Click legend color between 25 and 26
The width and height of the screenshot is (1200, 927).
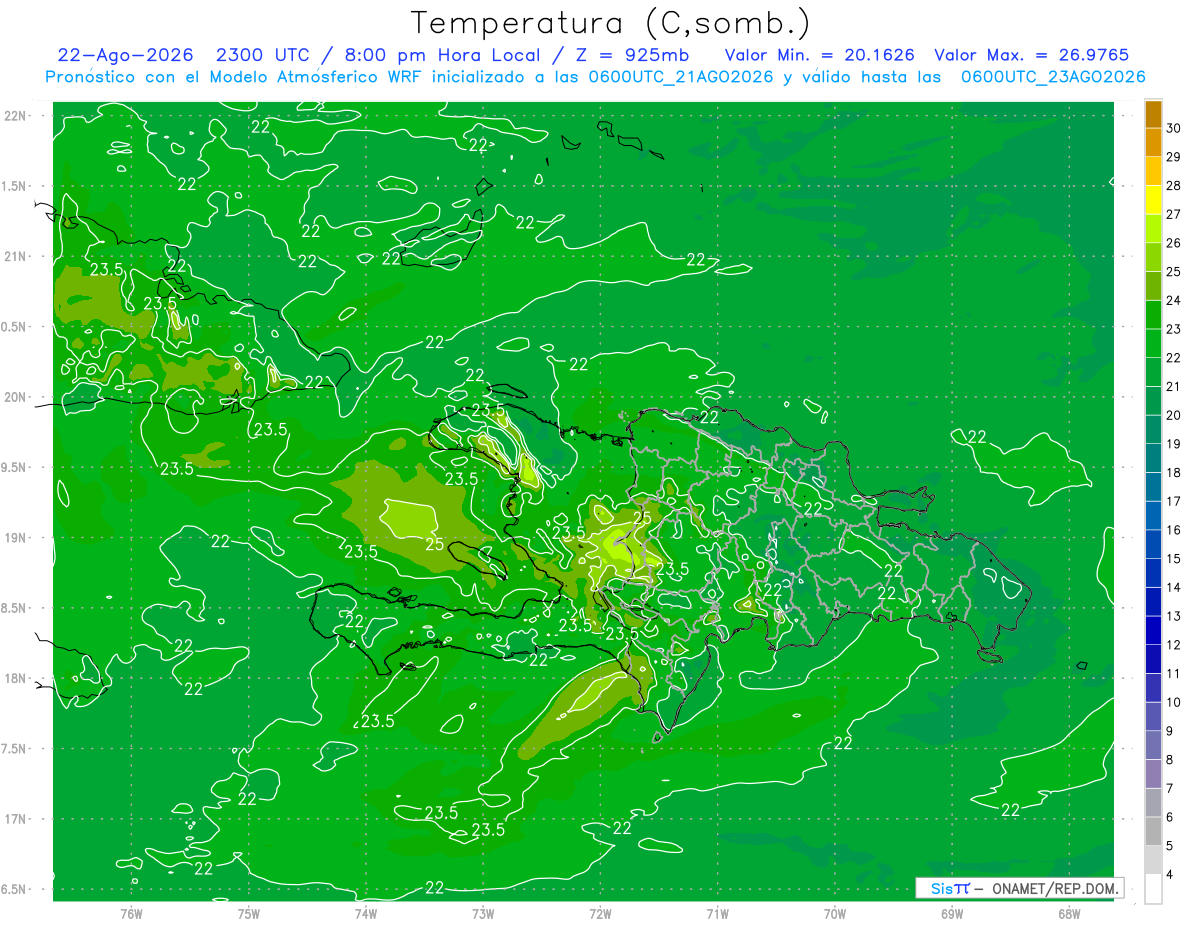coord(1153,258)
